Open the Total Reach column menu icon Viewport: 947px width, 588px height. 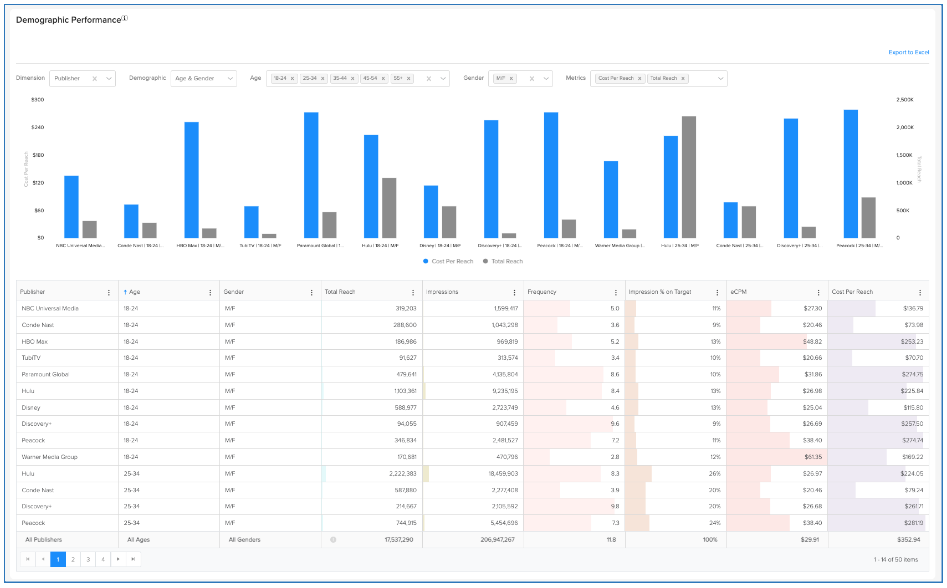tap(413, 292)
